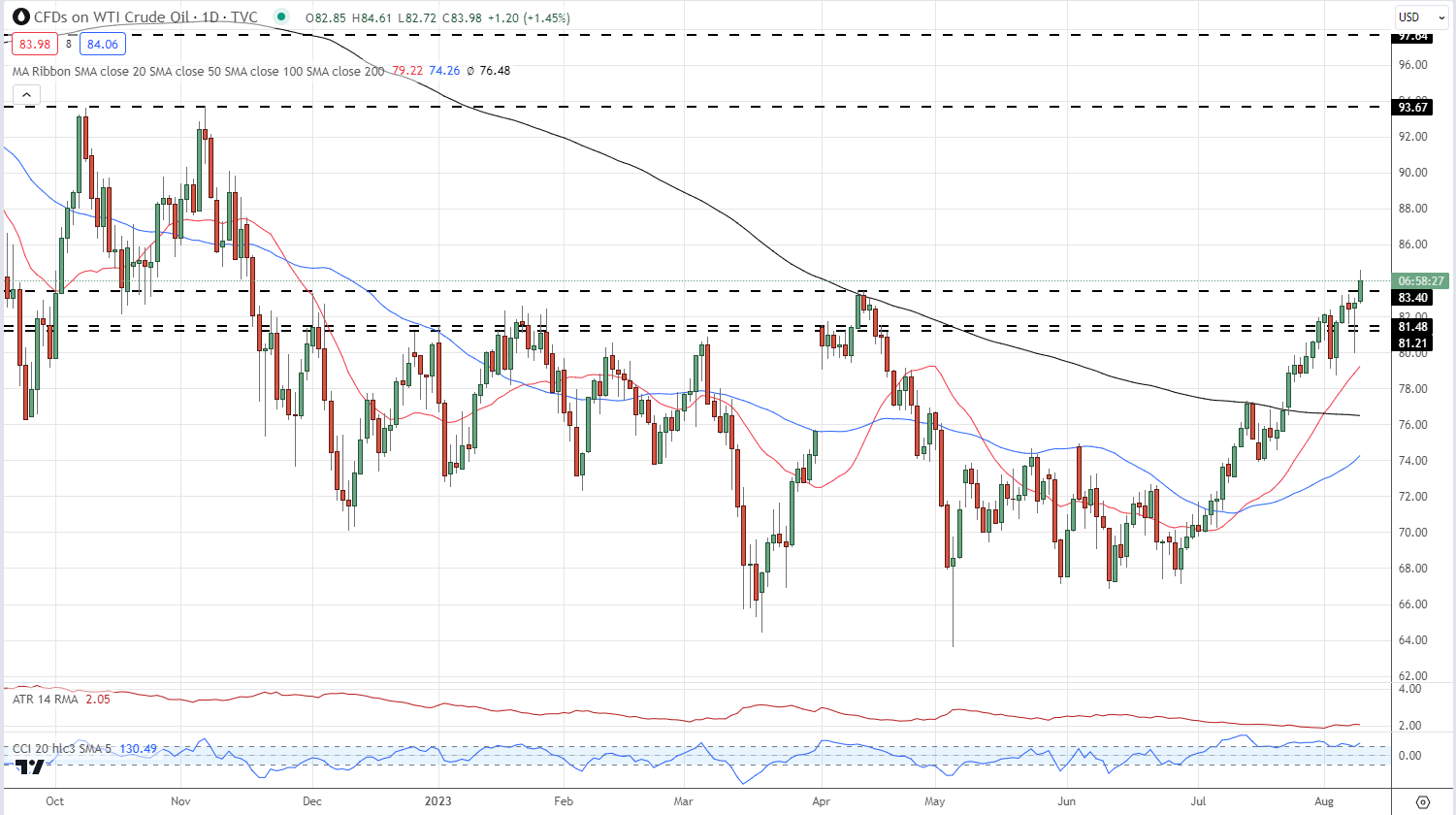
Task: Click the black 76.48 SMA value
Action: (x=495, y=71)
